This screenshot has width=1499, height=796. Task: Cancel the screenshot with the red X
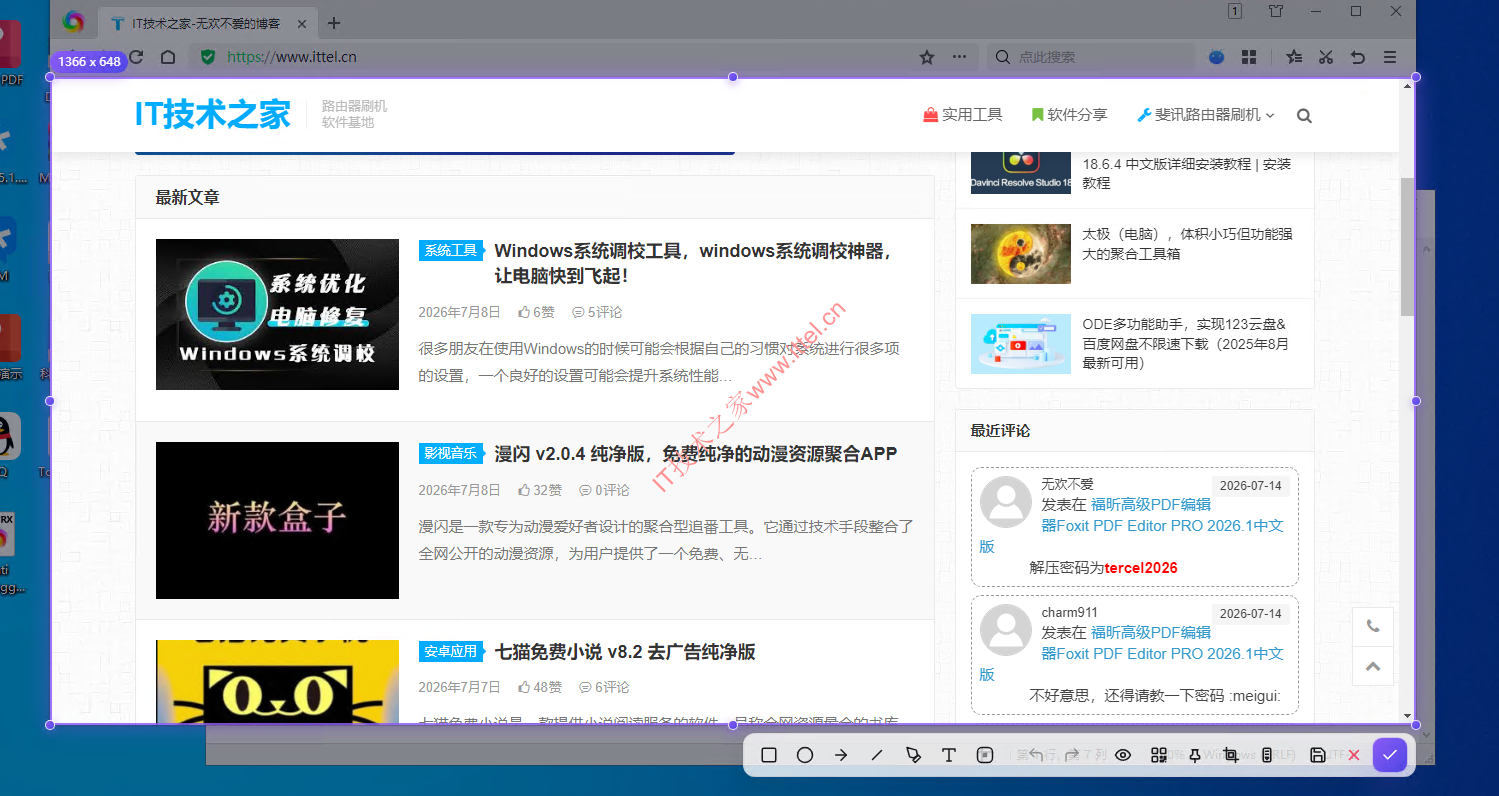1354,755
